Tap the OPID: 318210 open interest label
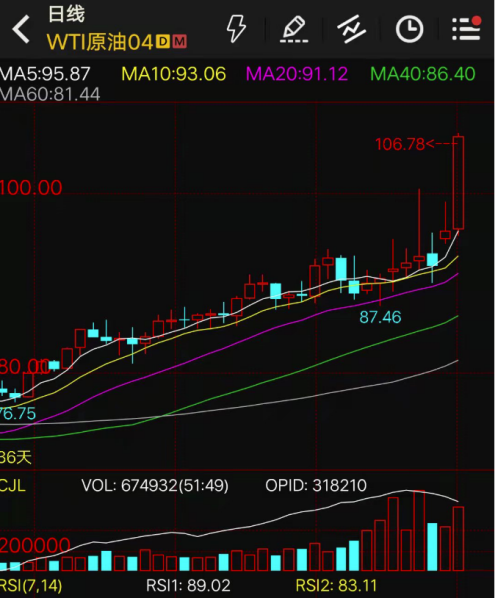 coord(316,485)
